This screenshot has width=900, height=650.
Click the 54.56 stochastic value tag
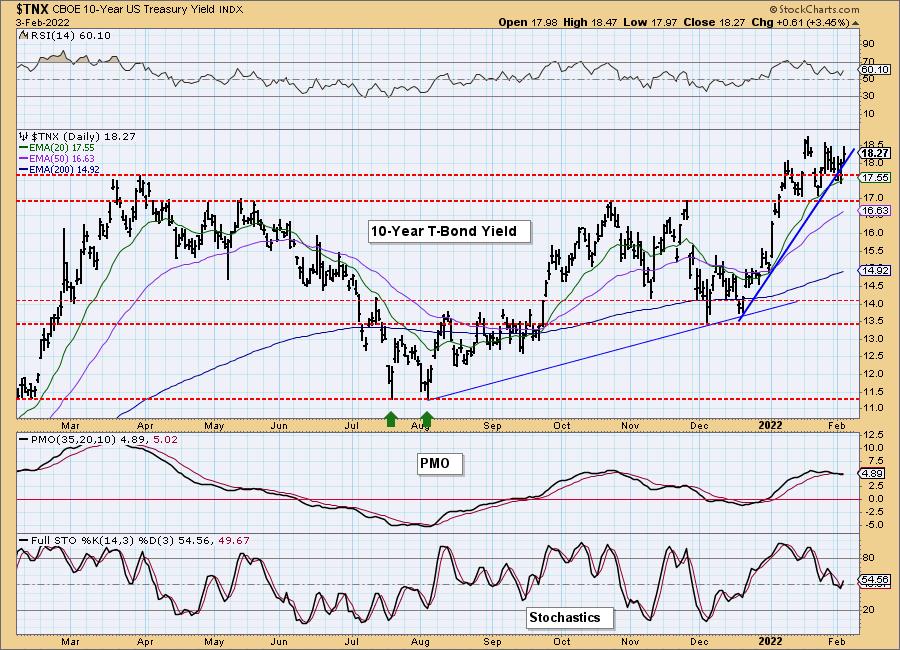pos(874,581)
